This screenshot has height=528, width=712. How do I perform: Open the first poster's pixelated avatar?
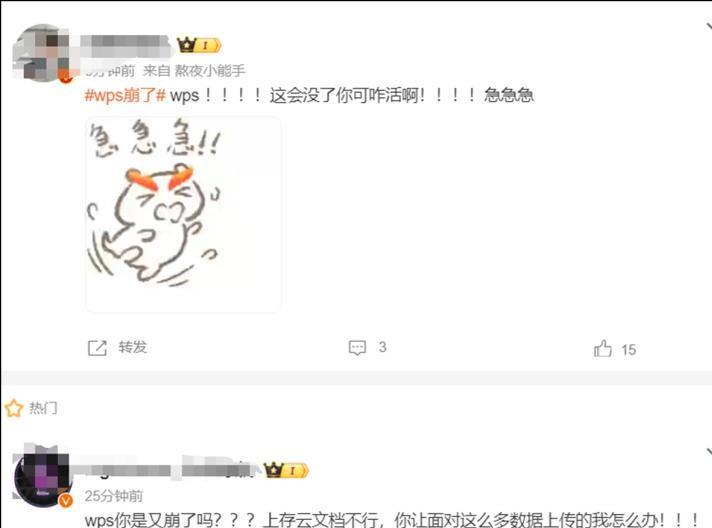(x=42, y=53)
